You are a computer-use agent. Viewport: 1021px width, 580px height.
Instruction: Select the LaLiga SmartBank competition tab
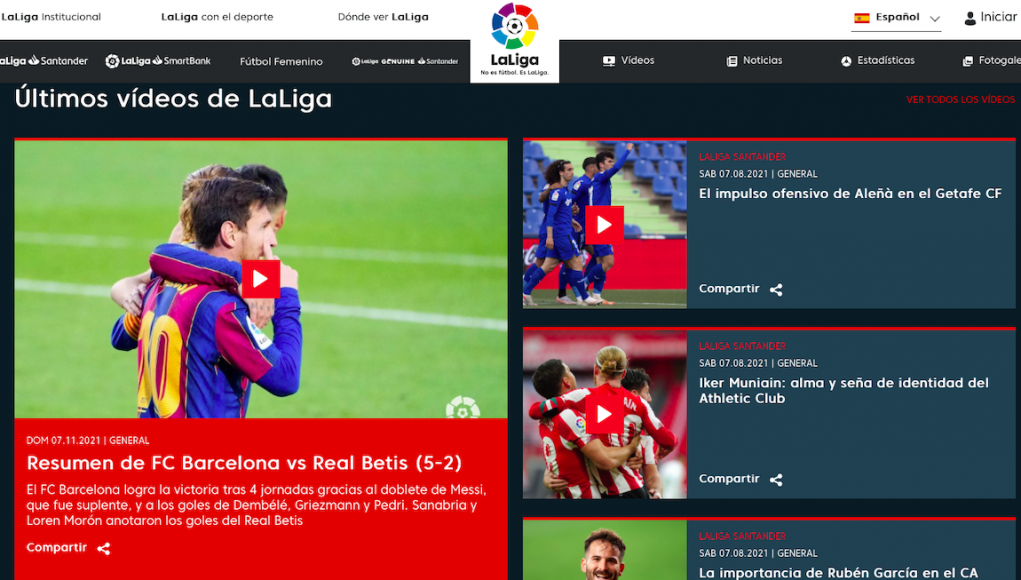(x=158, y=61)
